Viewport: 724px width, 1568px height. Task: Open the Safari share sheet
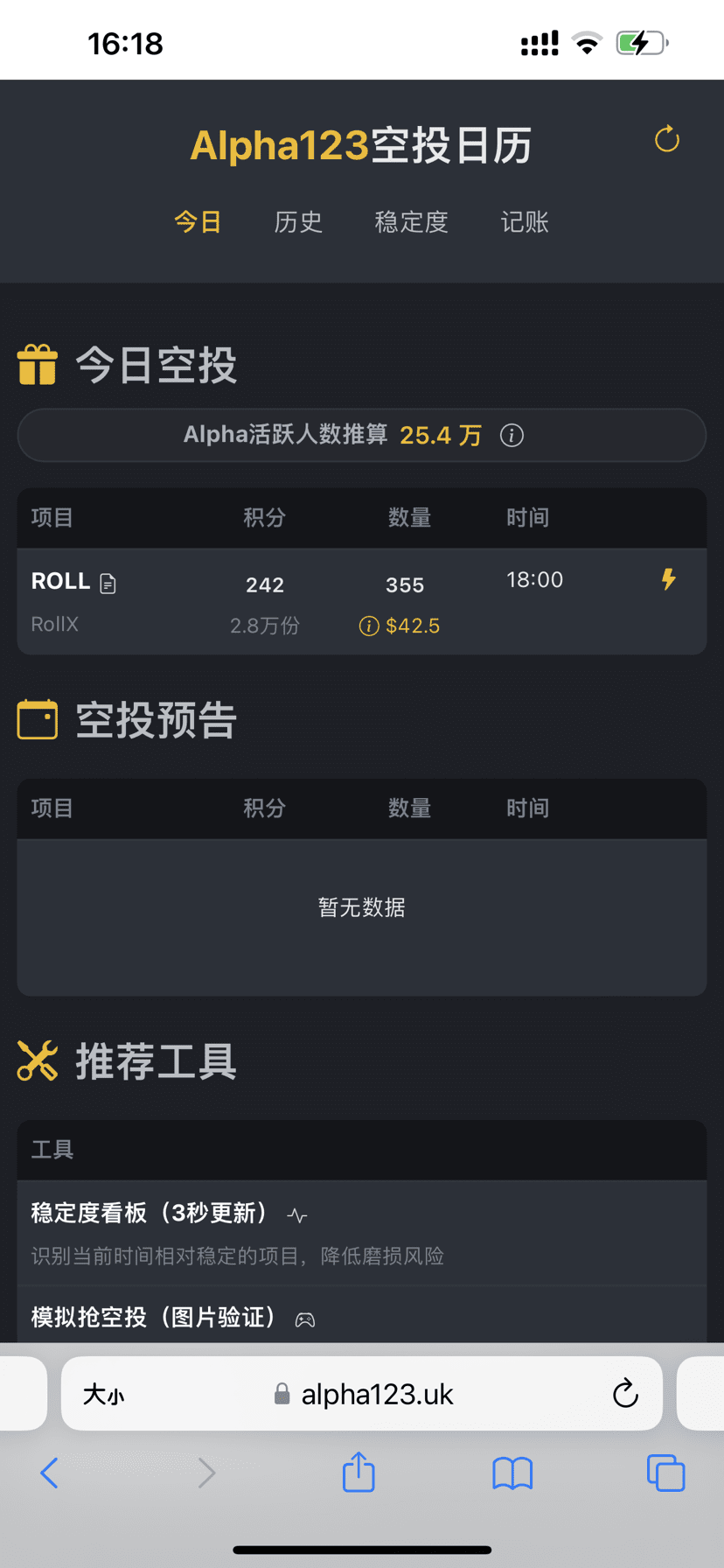359,1473
